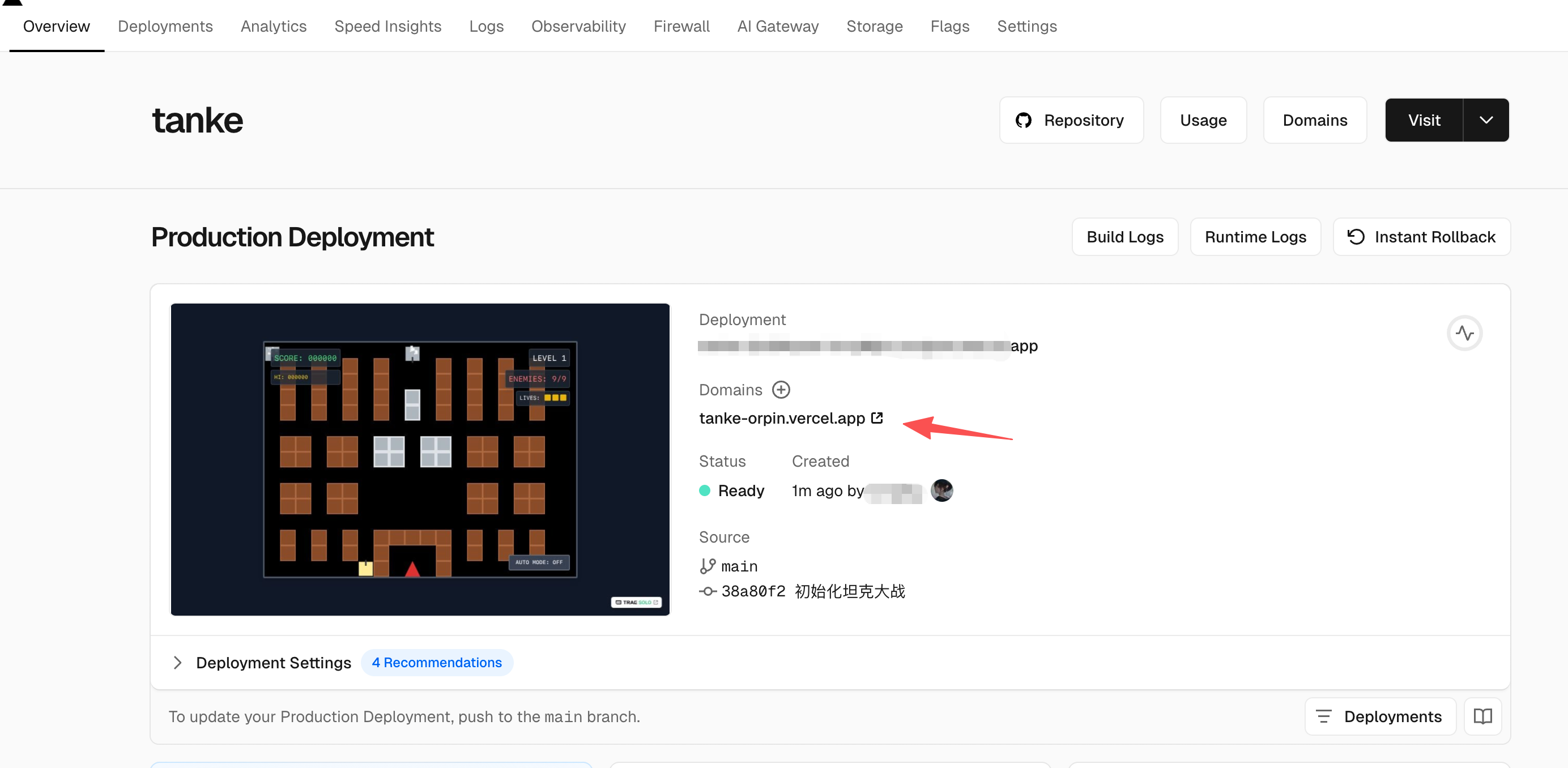This screenshot has width=1568, height=768.
Task: Click the tanke game preview thumbnail
Action: (x=420, y=459)
